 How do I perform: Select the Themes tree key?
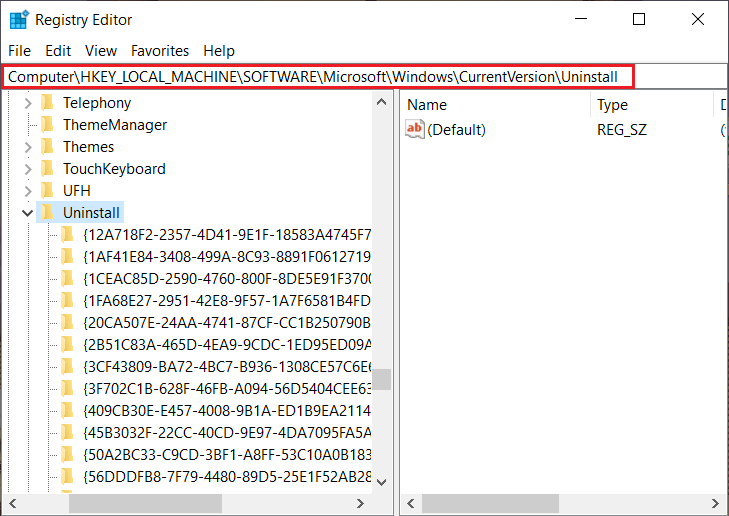88,146
